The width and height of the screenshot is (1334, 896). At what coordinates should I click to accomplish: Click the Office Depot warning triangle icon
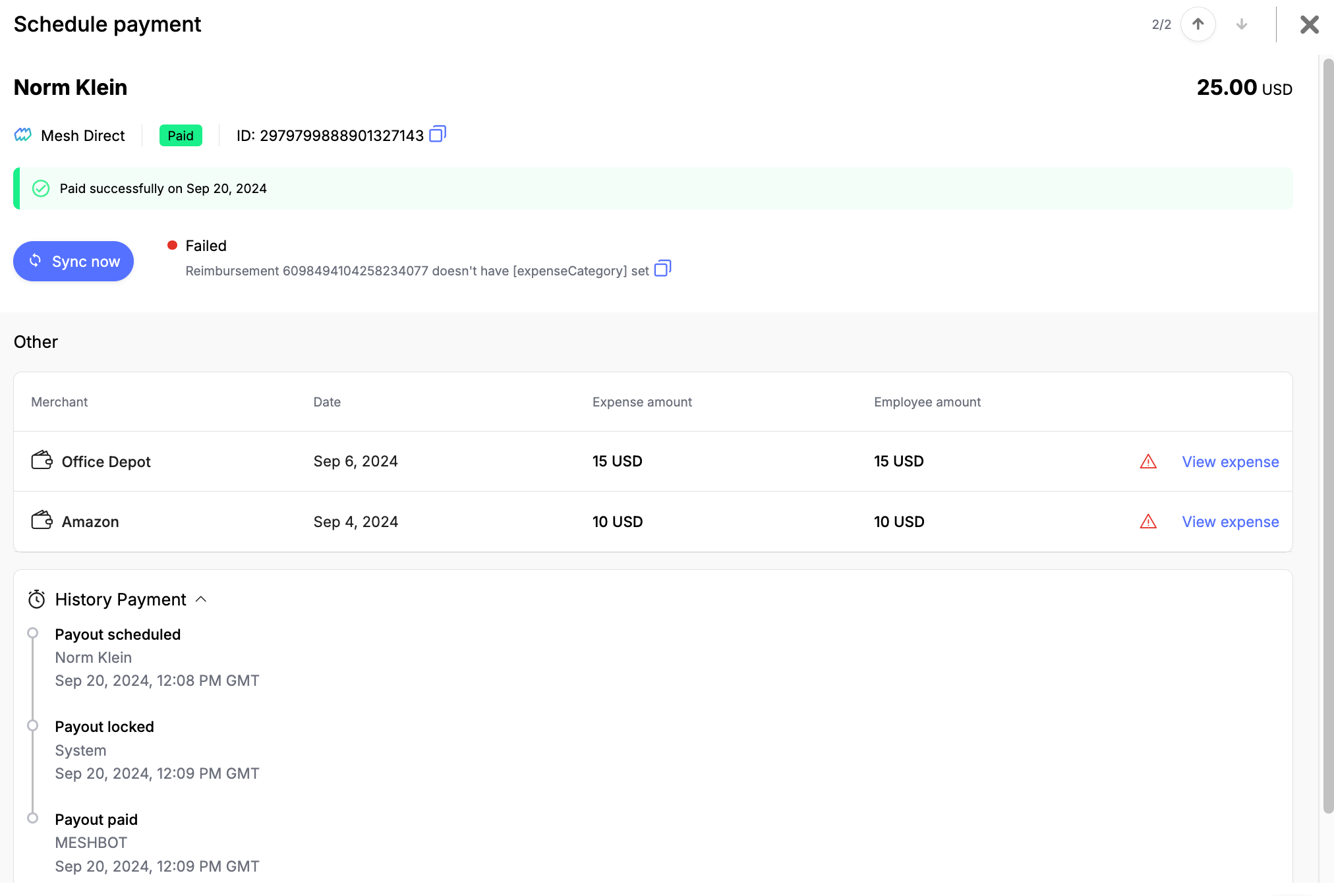(x=1148, y=462)
